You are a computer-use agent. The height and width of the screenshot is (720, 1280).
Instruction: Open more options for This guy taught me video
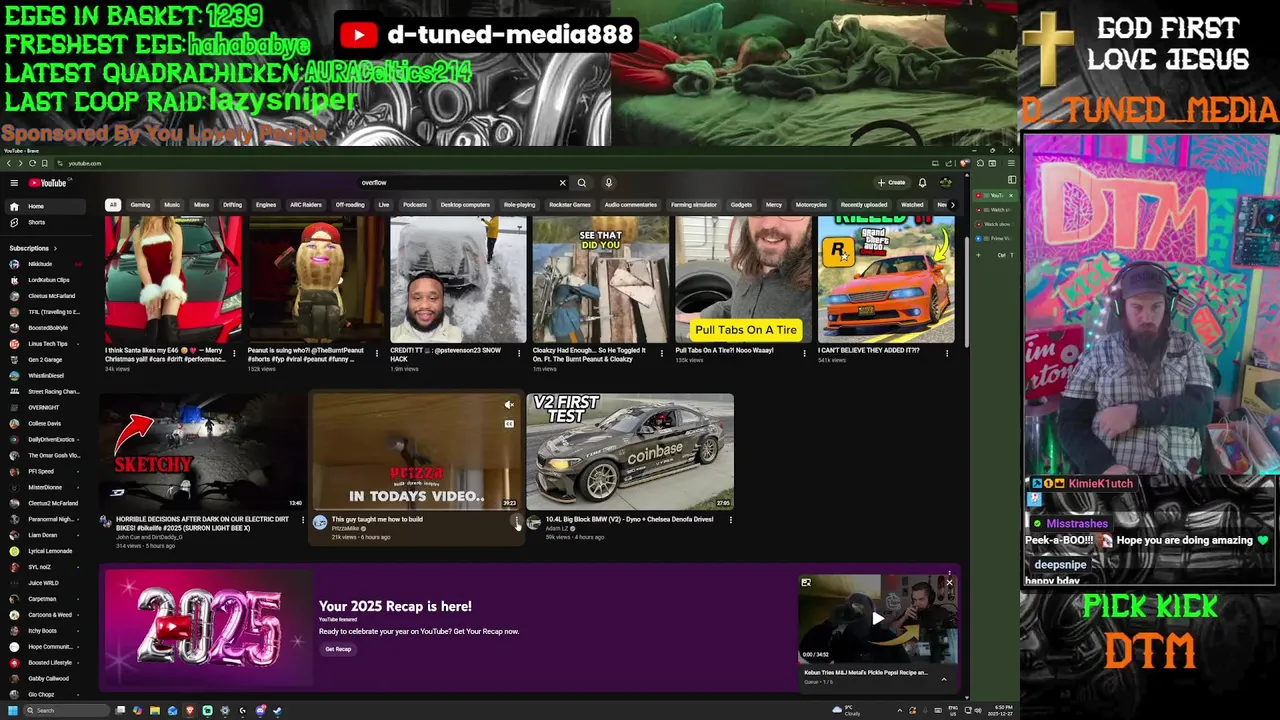(517, 522)
